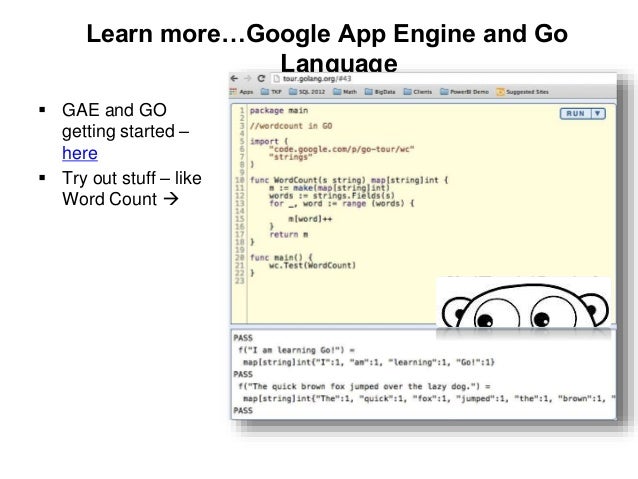The width and height of the screenshot is (638, 479).
Task: Click the 'func WordCount(s string)' line
Action: tap(349, 180)
